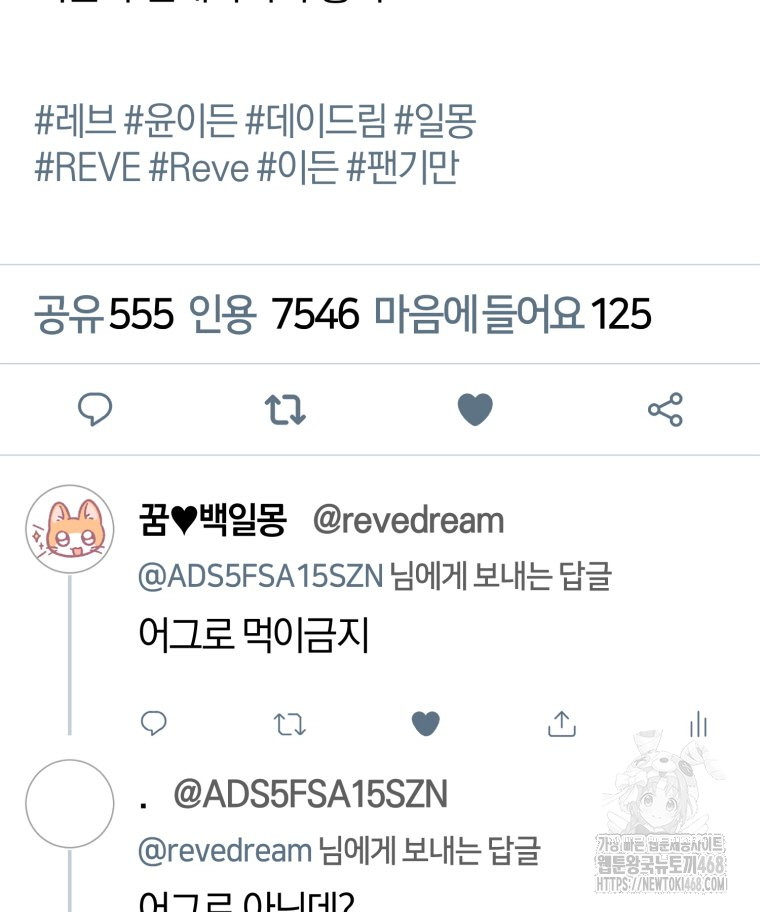
Task: Open hashtag #REVE
Action: coord(87,167)
